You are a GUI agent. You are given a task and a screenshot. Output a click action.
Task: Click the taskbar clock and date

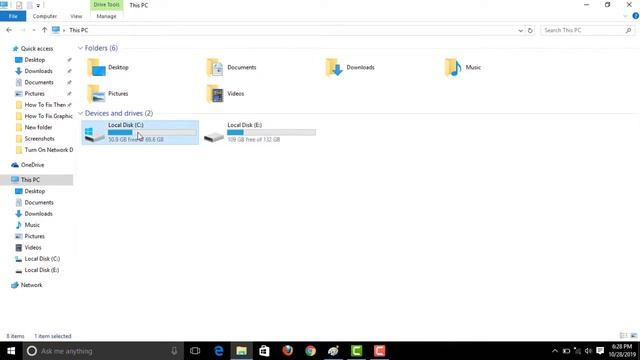(x=622, y=351)
